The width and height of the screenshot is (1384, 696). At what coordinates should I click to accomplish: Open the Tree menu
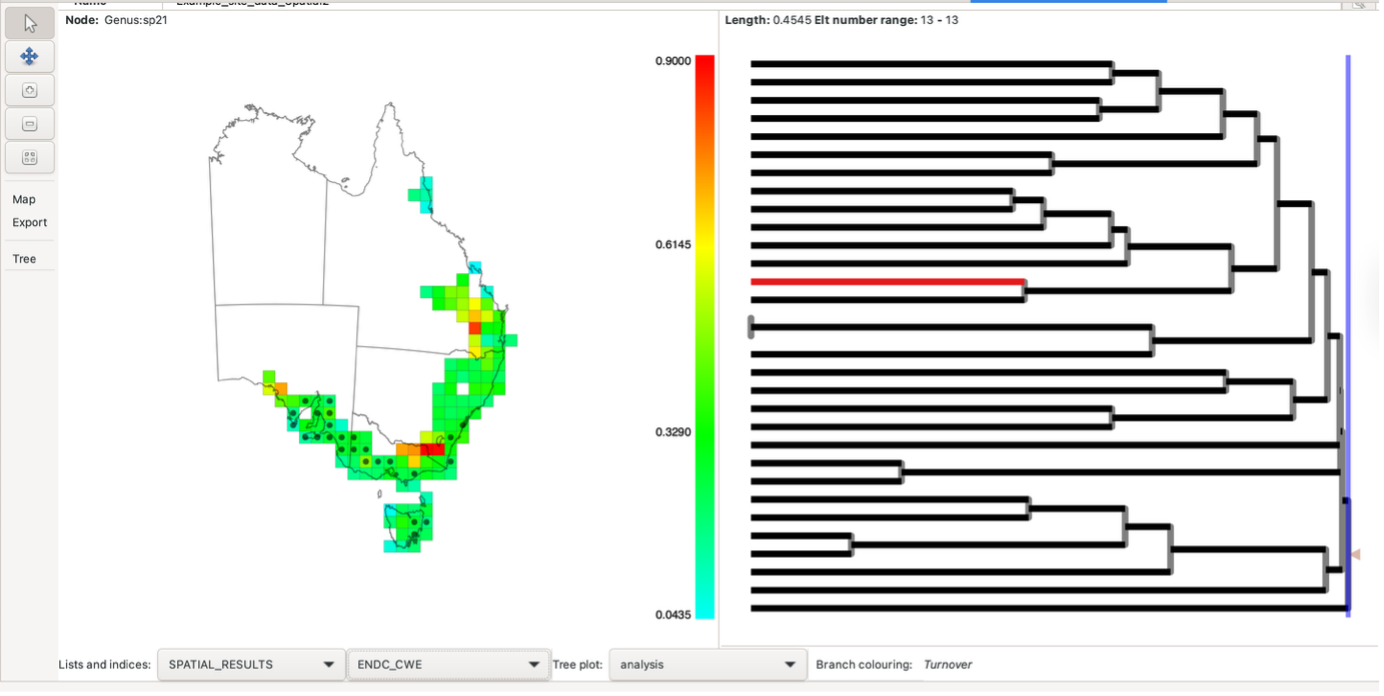pyautogui.click(x=24, y=259)
